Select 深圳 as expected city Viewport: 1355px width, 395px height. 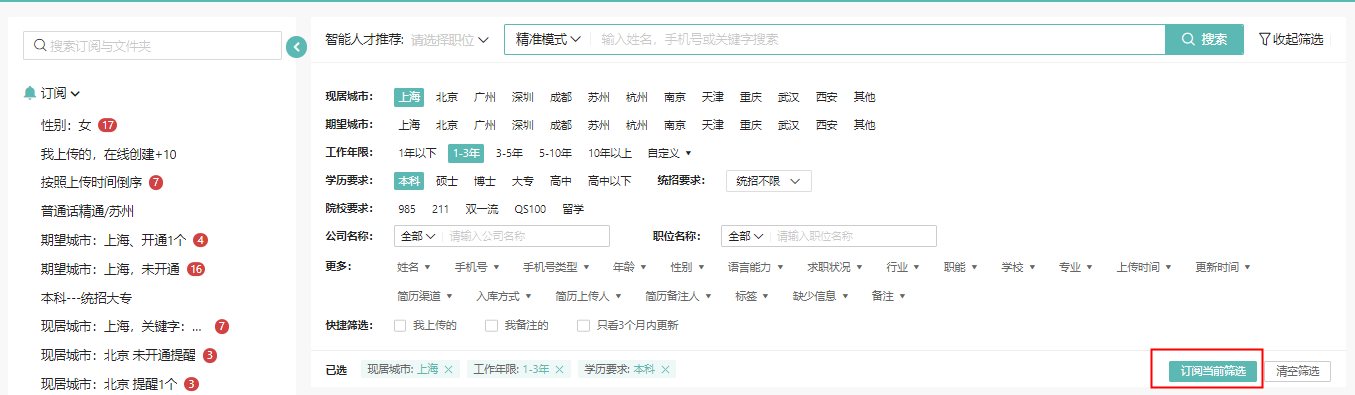coord(523,125)
